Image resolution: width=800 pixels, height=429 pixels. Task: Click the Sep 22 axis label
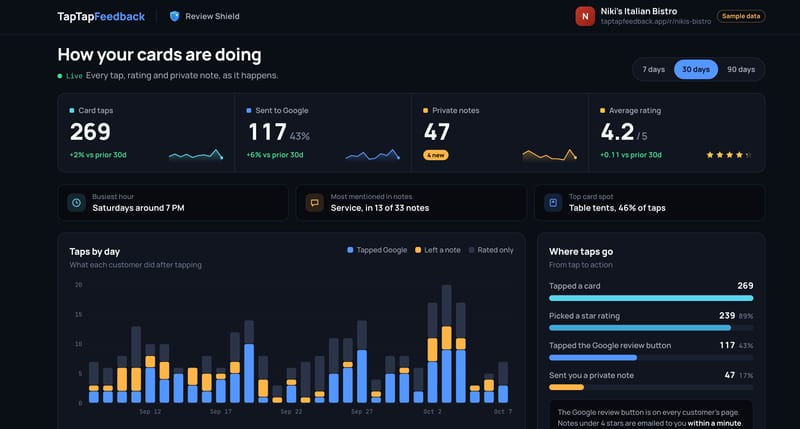[x=291, y=411]
